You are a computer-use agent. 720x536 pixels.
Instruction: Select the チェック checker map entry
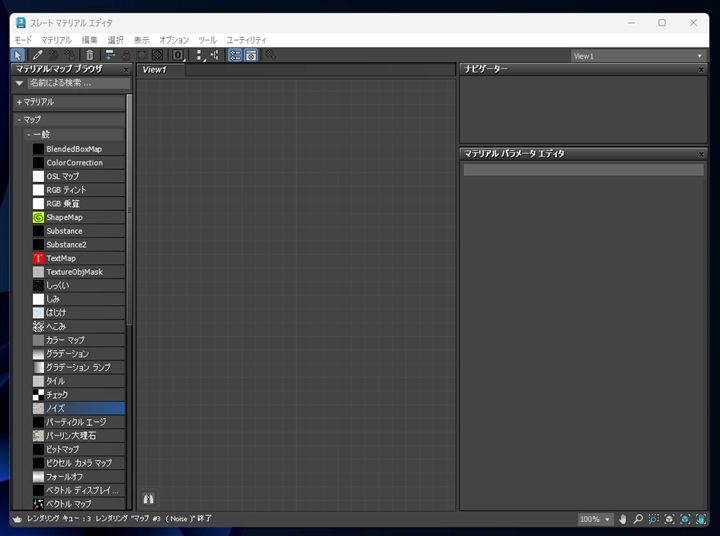pyautogui.click(x=79, y=395)
